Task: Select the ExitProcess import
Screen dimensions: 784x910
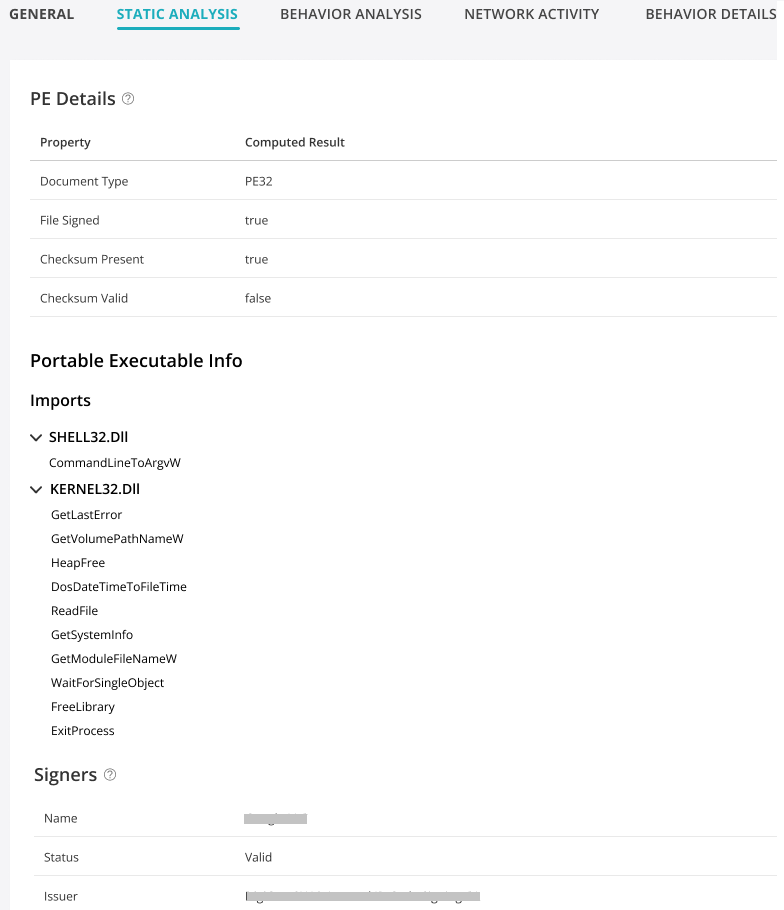Action: coord(82,731)
